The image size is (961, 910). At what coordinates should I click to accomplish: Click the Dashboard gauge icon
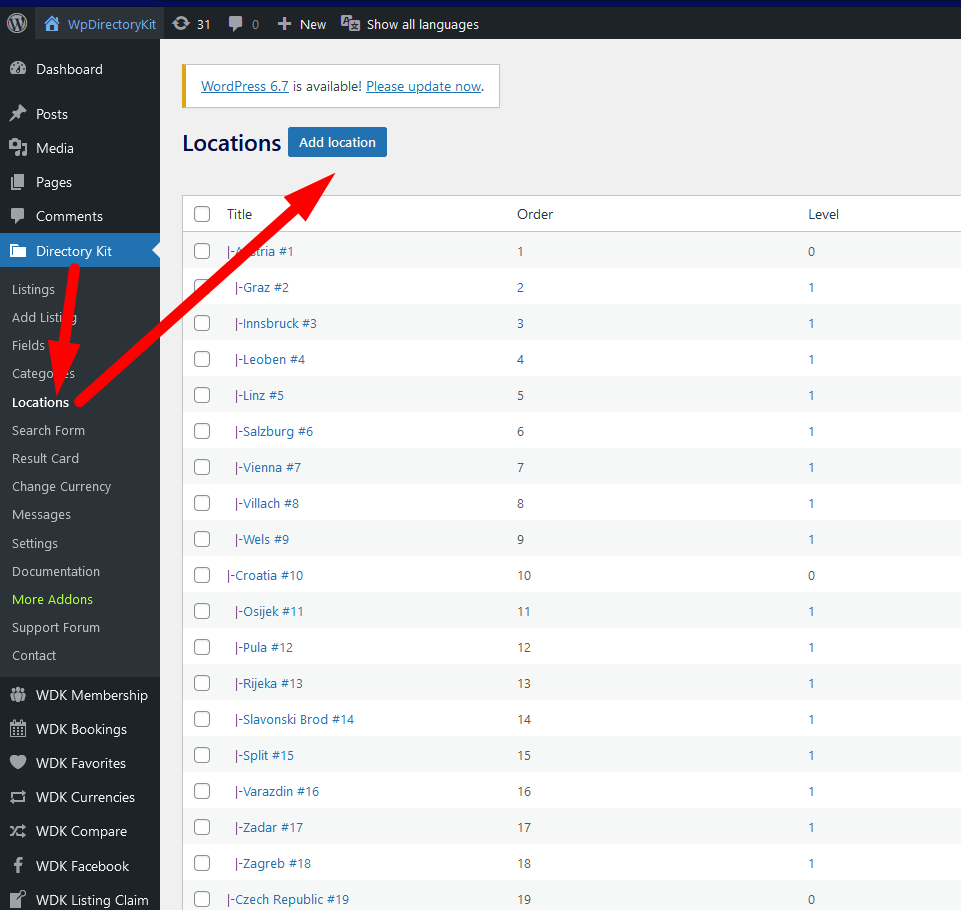coord(18,69)
